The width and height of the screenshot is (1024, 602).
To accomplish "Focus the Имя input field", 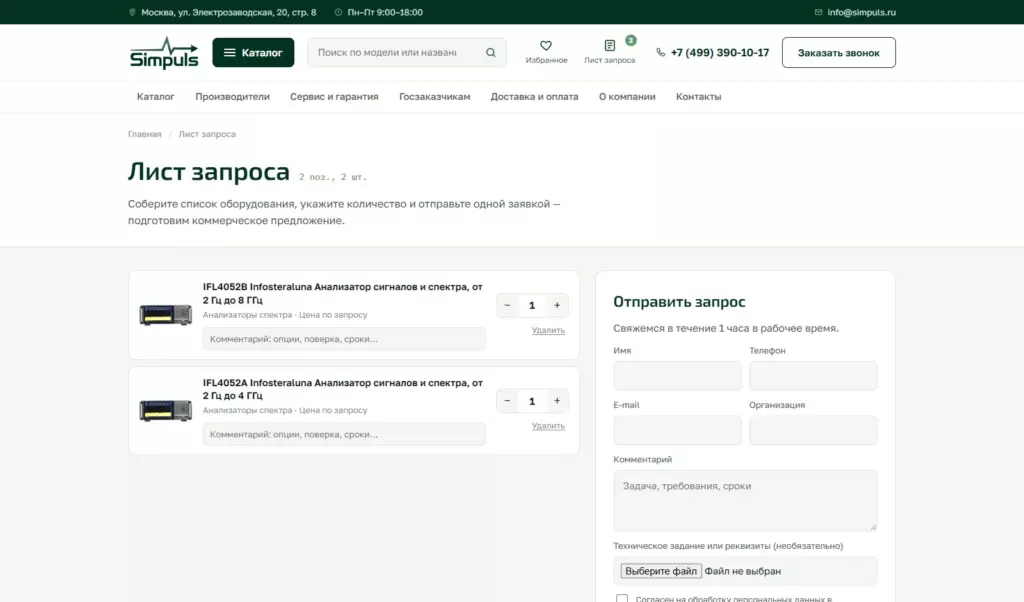I will (677, 376).
